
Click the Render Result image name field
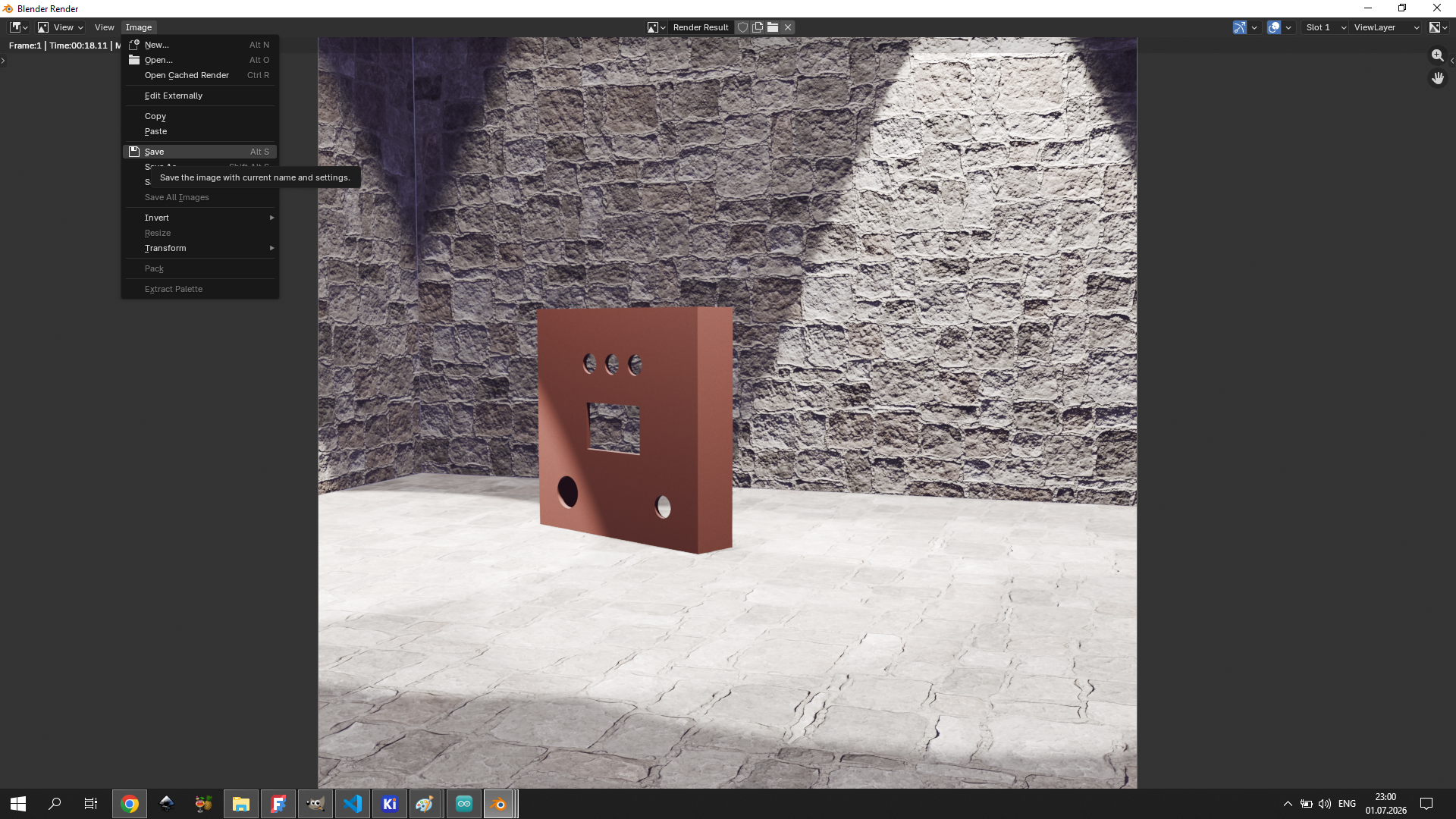pyautogui.click(x=701, y=27)
